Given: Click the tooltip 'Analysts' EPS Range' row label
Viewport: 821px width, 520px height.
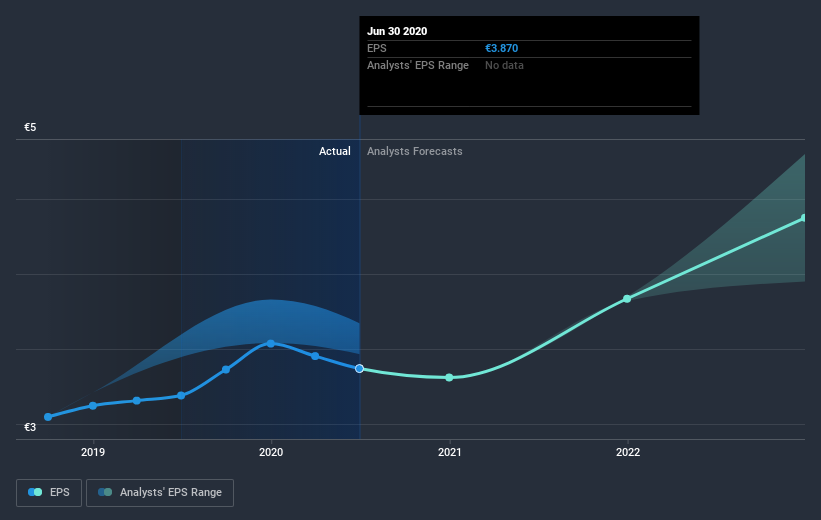Looking at the screenshot, I should (x=418, y=65).
